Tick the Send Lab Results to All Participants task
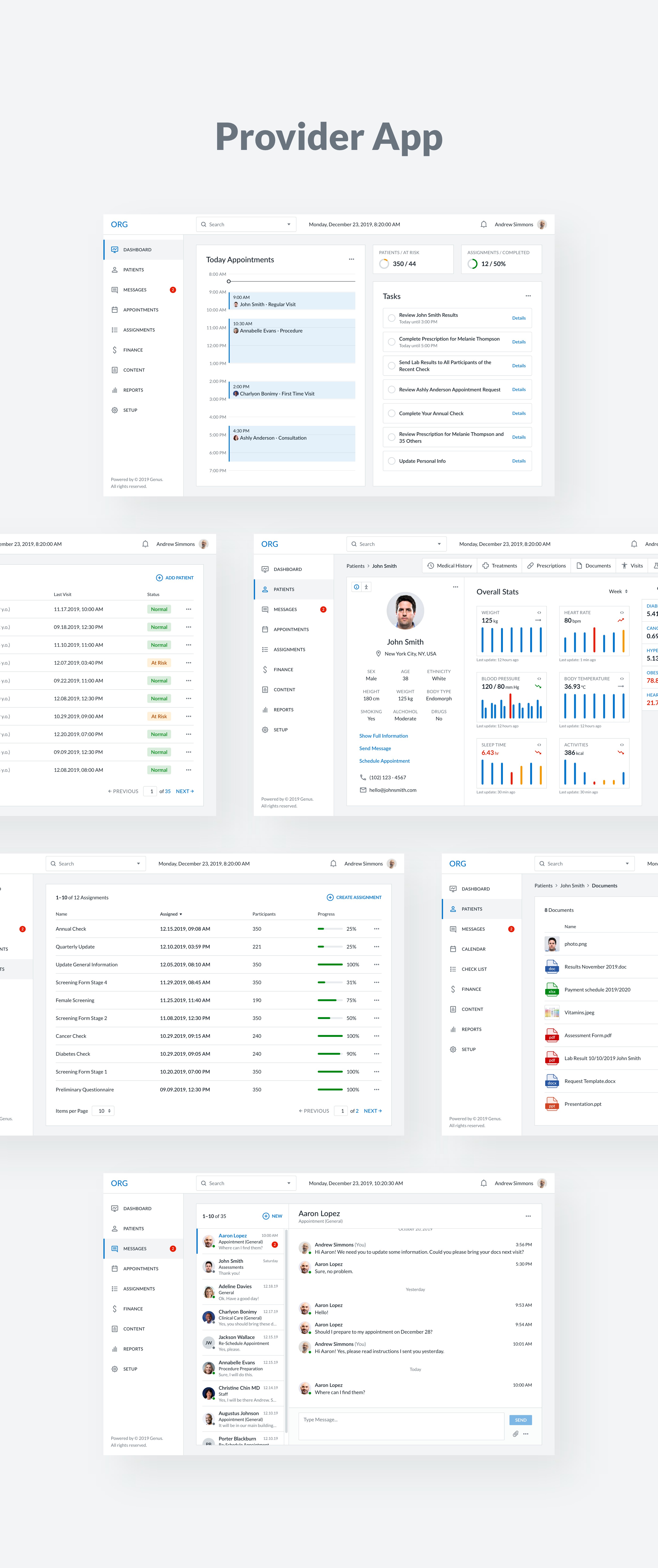 coord(391,366)
